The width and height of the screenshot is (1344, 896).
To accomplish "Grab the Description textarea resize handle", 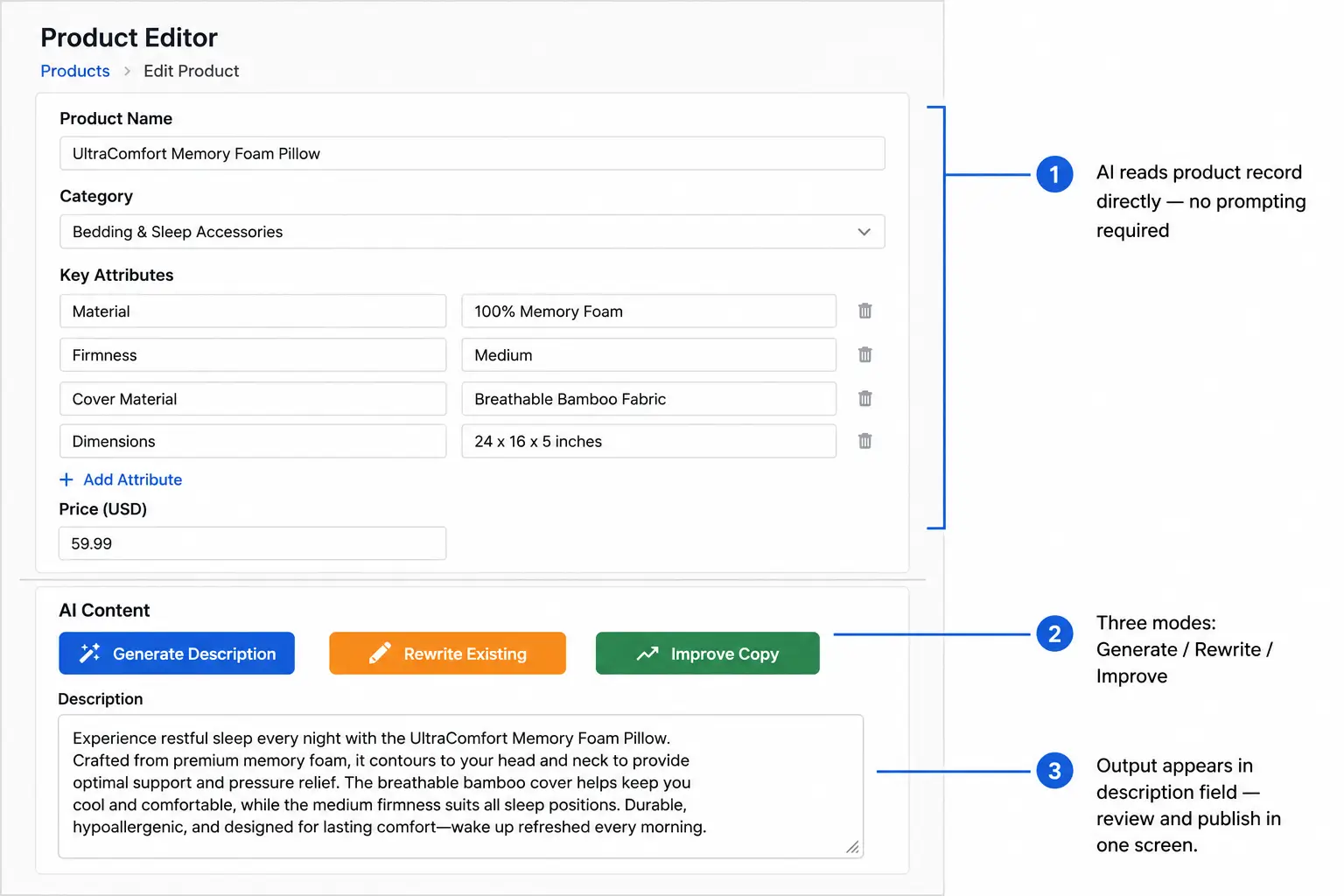I will tap(852, 847).
